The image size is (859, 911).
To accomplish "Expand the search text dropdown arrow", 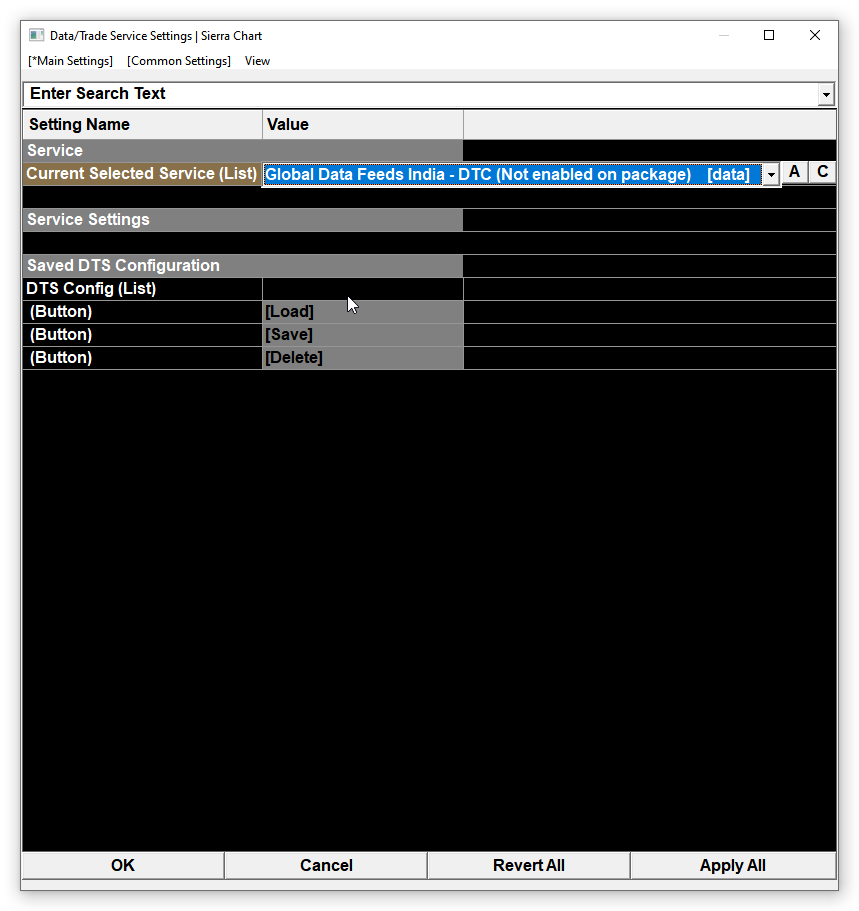I will [826, 95].
